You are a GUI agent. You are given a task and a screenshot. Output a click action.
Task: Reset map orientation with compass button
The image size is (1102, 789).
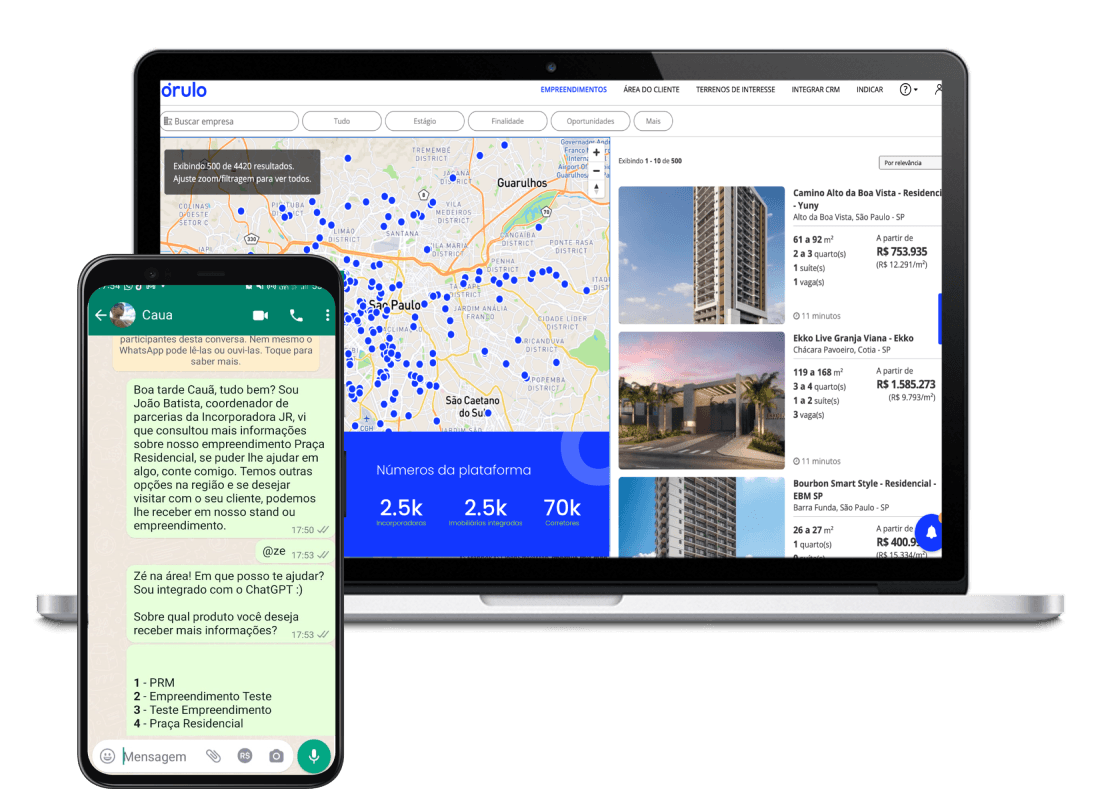(x=597, y=188)
